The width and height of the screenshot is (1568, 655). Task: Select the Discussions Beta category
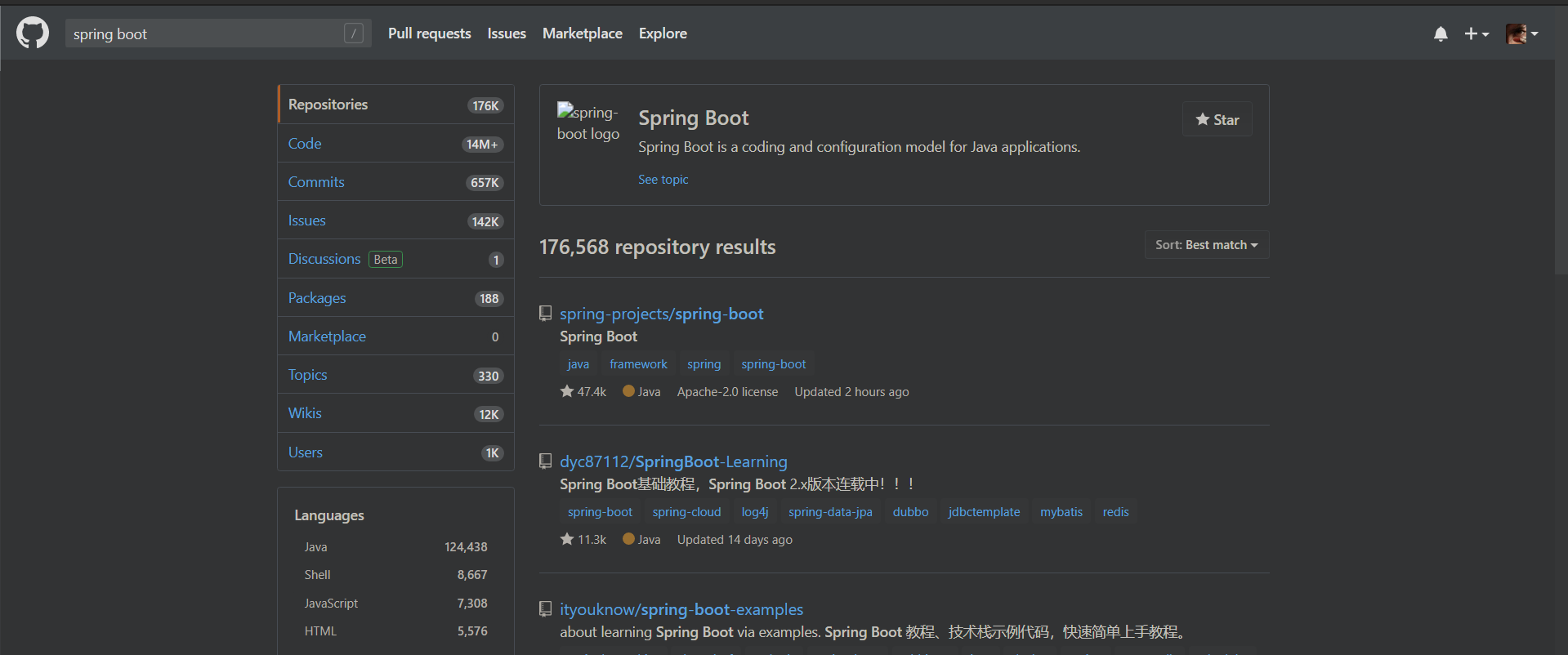pyautogui.click(x=396, y=259)
